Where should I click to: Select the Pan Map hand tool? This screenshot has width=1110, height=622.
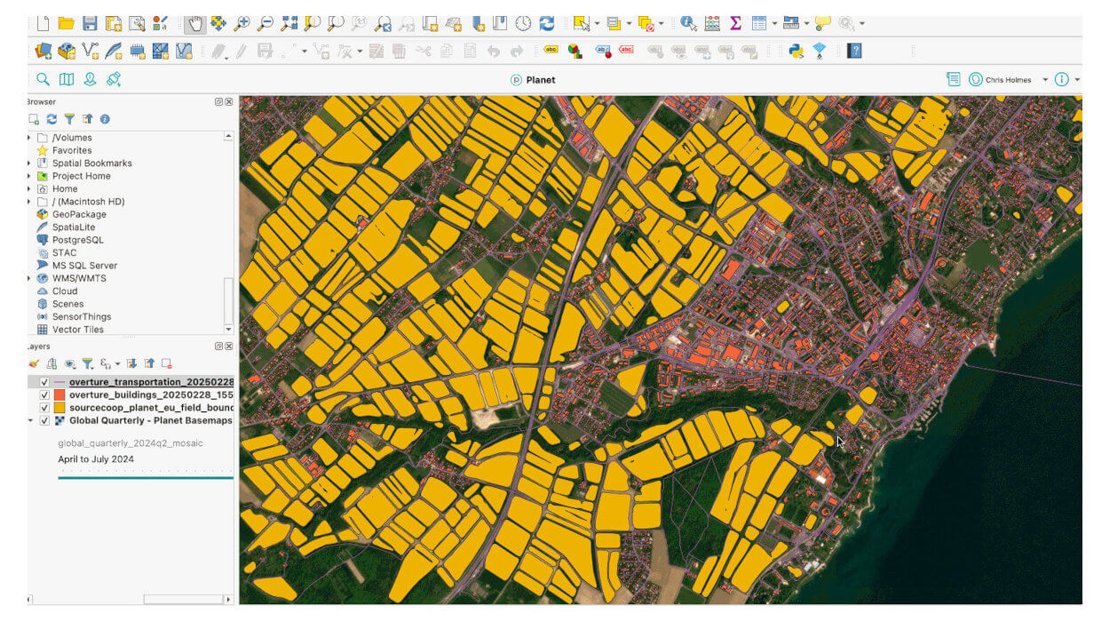click(195, 23)
